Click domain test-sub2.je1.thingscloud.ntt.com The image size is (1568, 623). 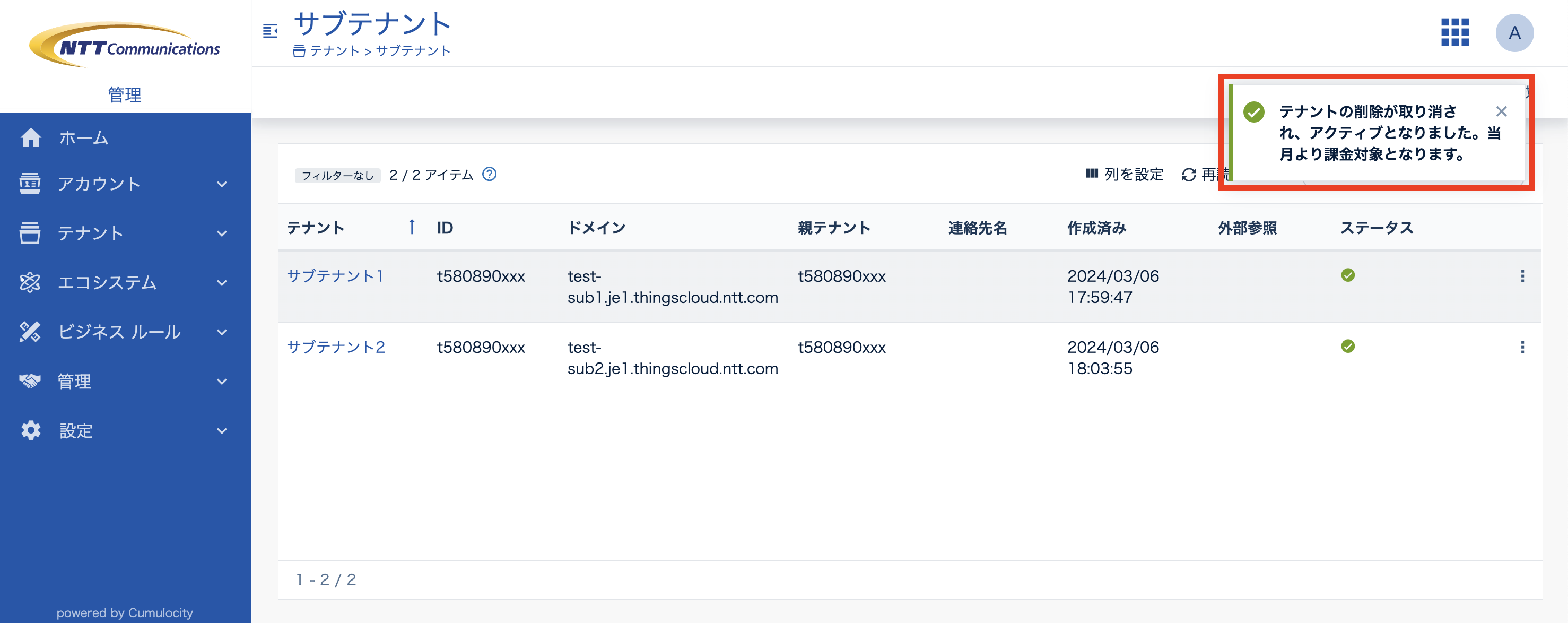[x=673, y=358]
